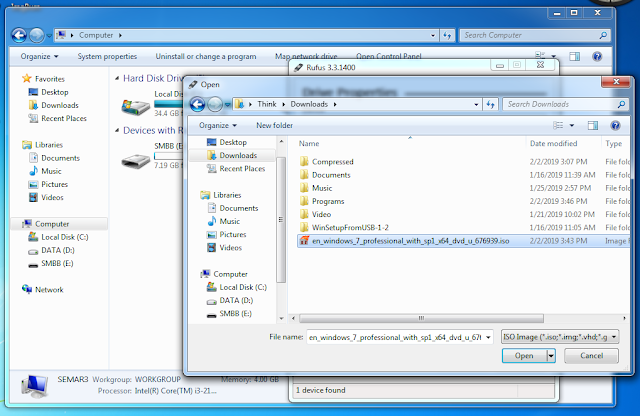
Task: Click Back arrow in Computer window
Action: click(19, 36)
